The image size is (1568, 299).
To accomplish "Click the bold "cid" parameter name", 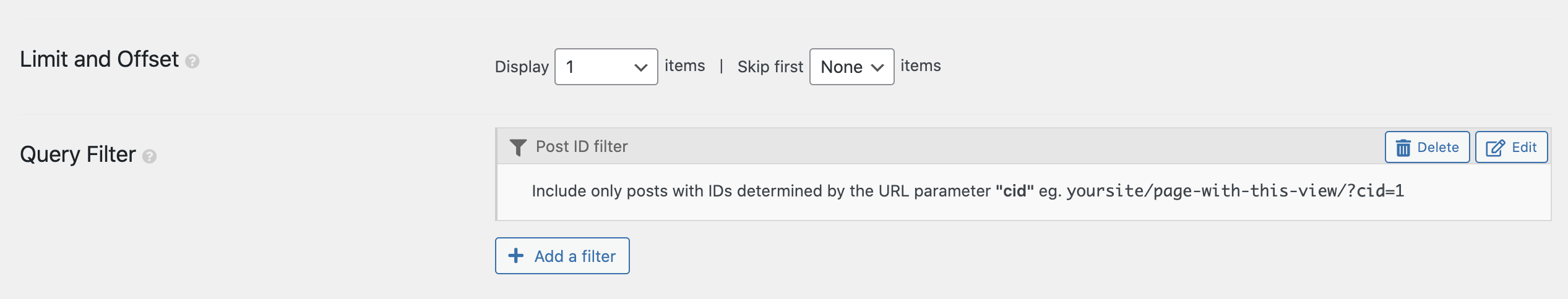I will (1015, 191).
